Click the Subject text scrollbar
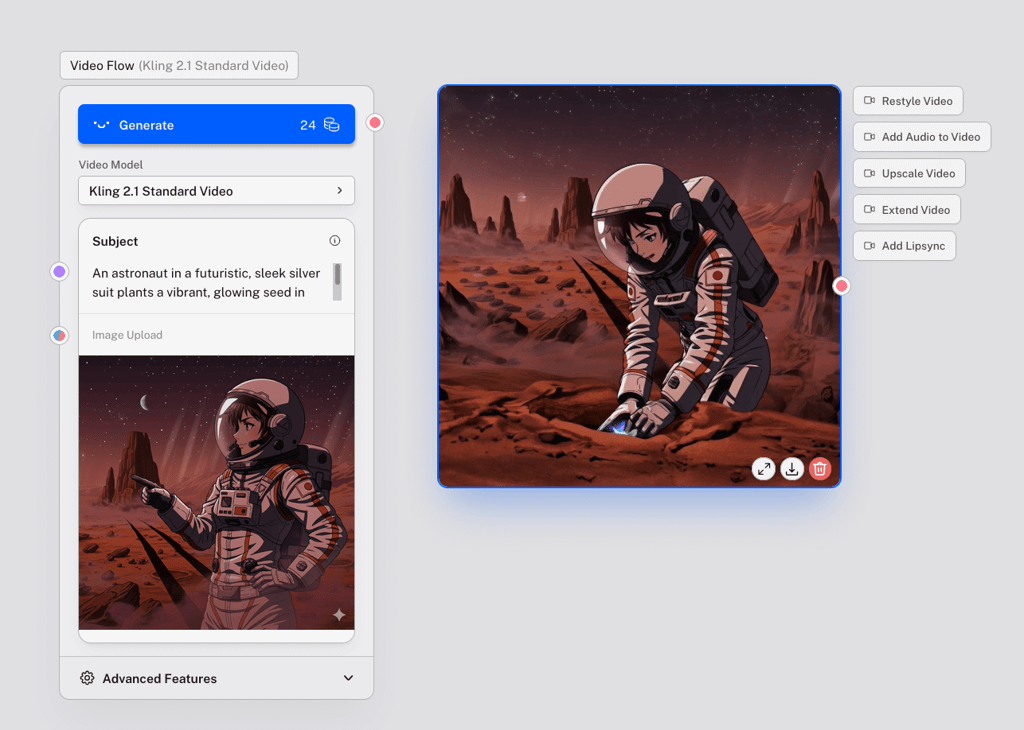The image size is (1024, 730). 337,282
